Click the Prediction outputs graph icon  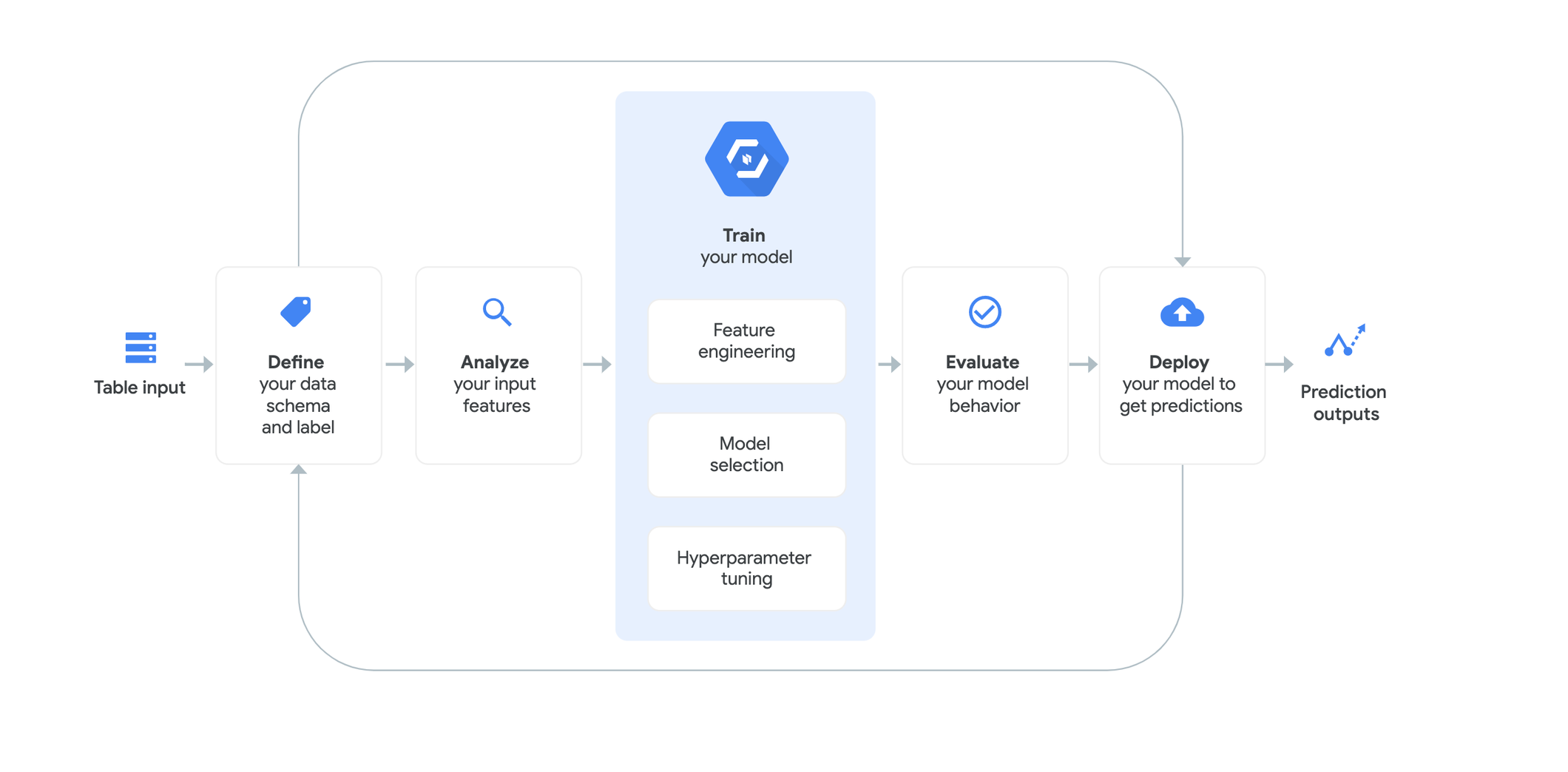[1345, 340]
